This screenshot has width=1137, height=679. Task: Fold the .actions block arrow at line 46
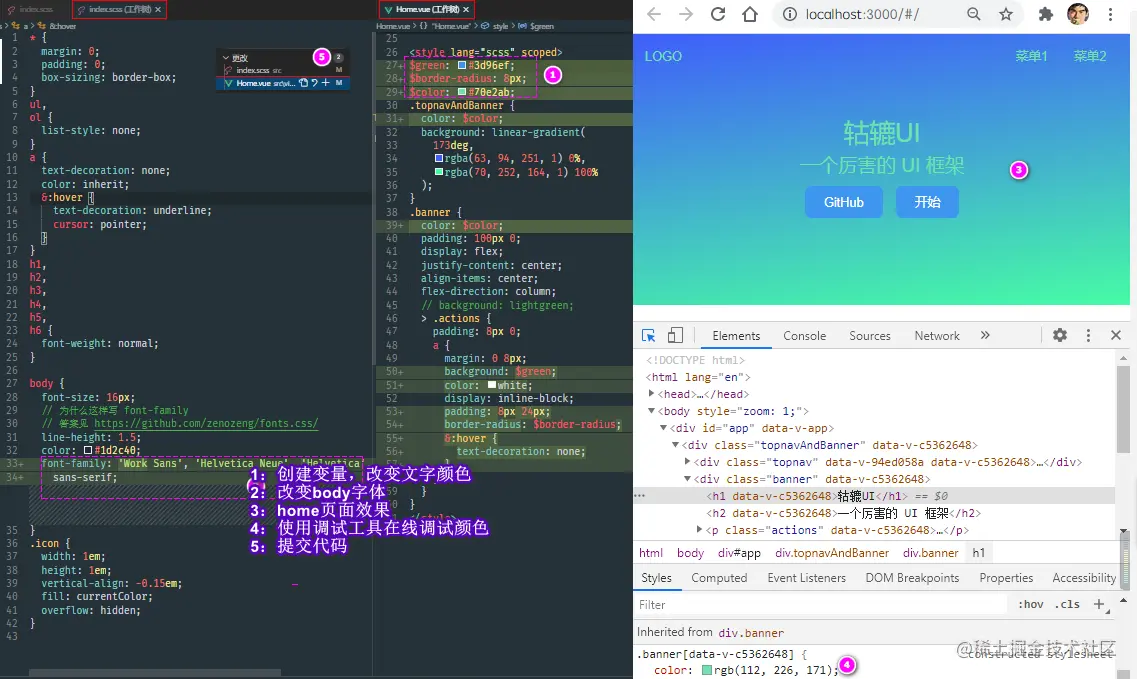tap(424, 318)
